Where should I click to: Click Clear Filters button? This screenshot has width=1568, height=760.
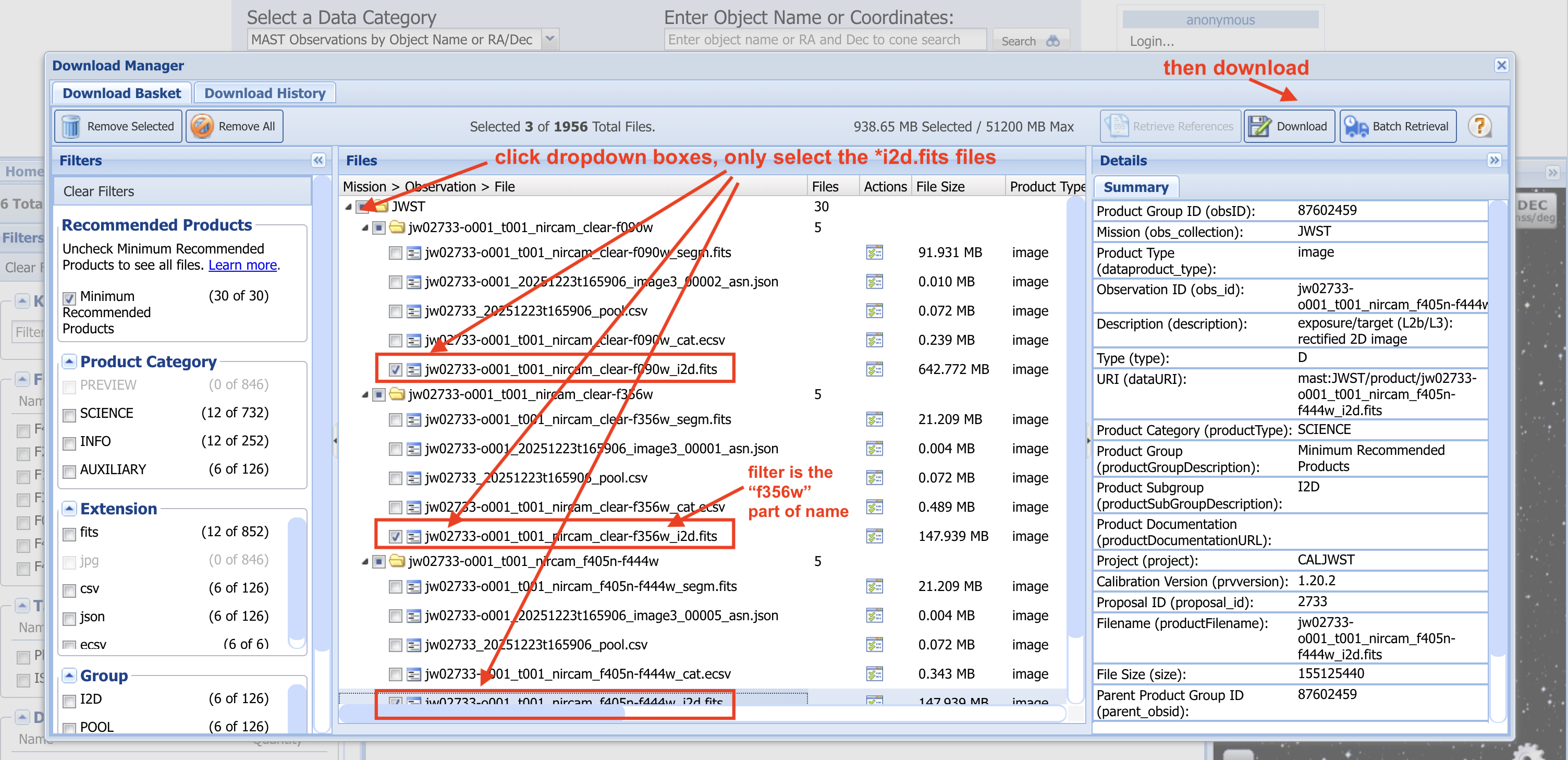[99, 191]
